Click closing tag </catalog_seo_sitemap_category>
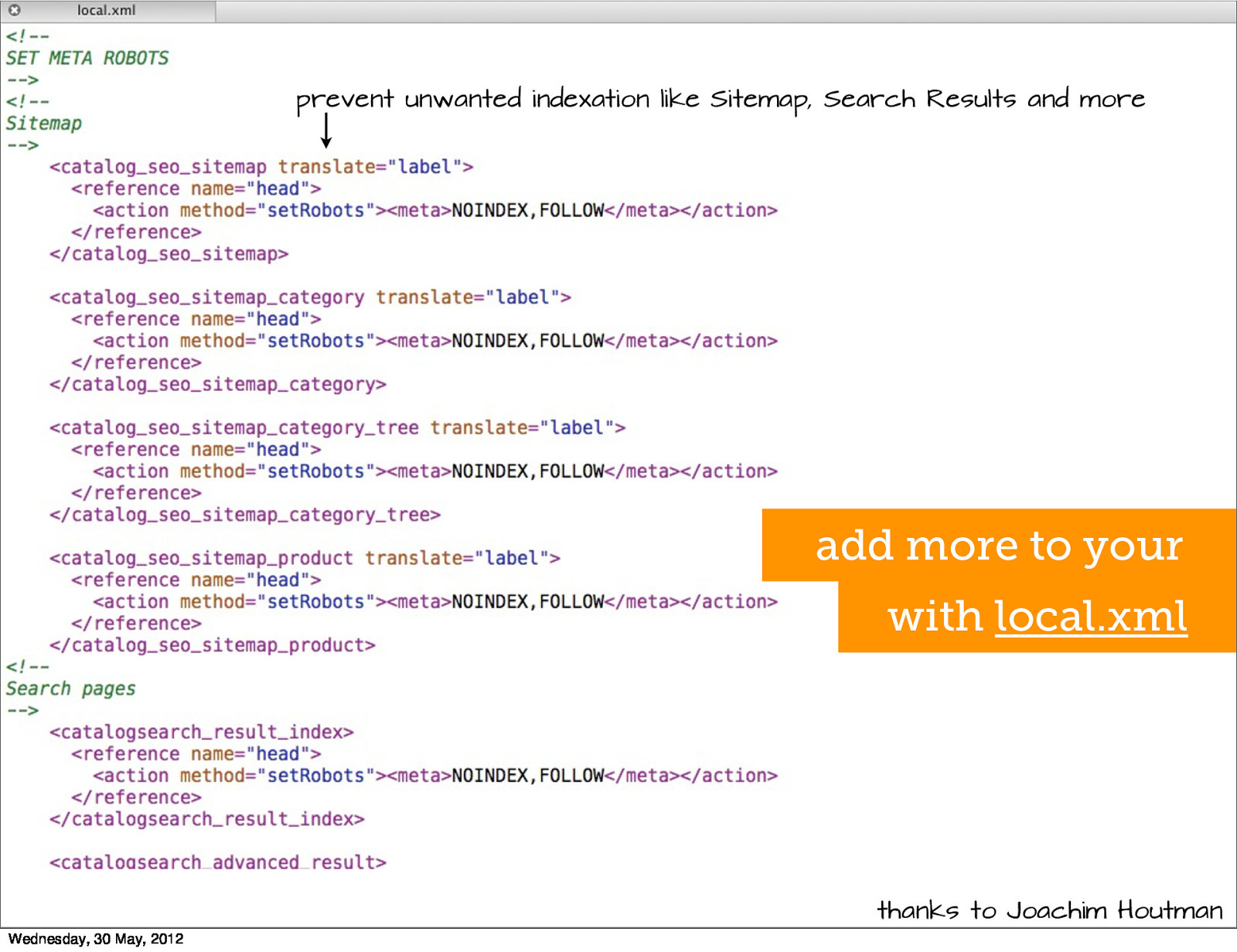This screenshot has height=952, width=1237. pyautogui.click(x=218, y=385)
